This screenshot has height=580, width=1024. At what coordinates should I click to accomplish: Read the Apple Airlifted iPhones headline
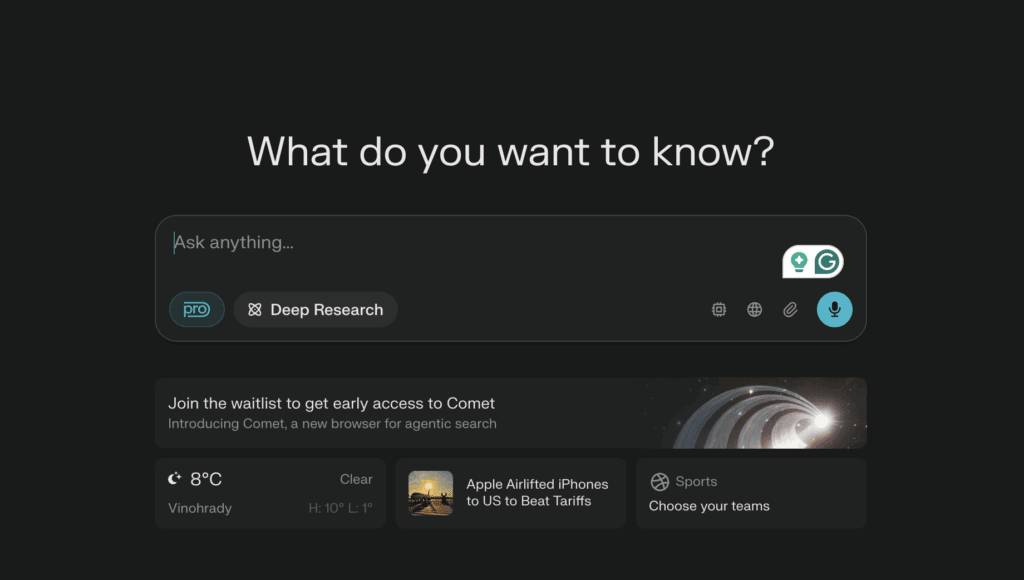coord(537,492)
